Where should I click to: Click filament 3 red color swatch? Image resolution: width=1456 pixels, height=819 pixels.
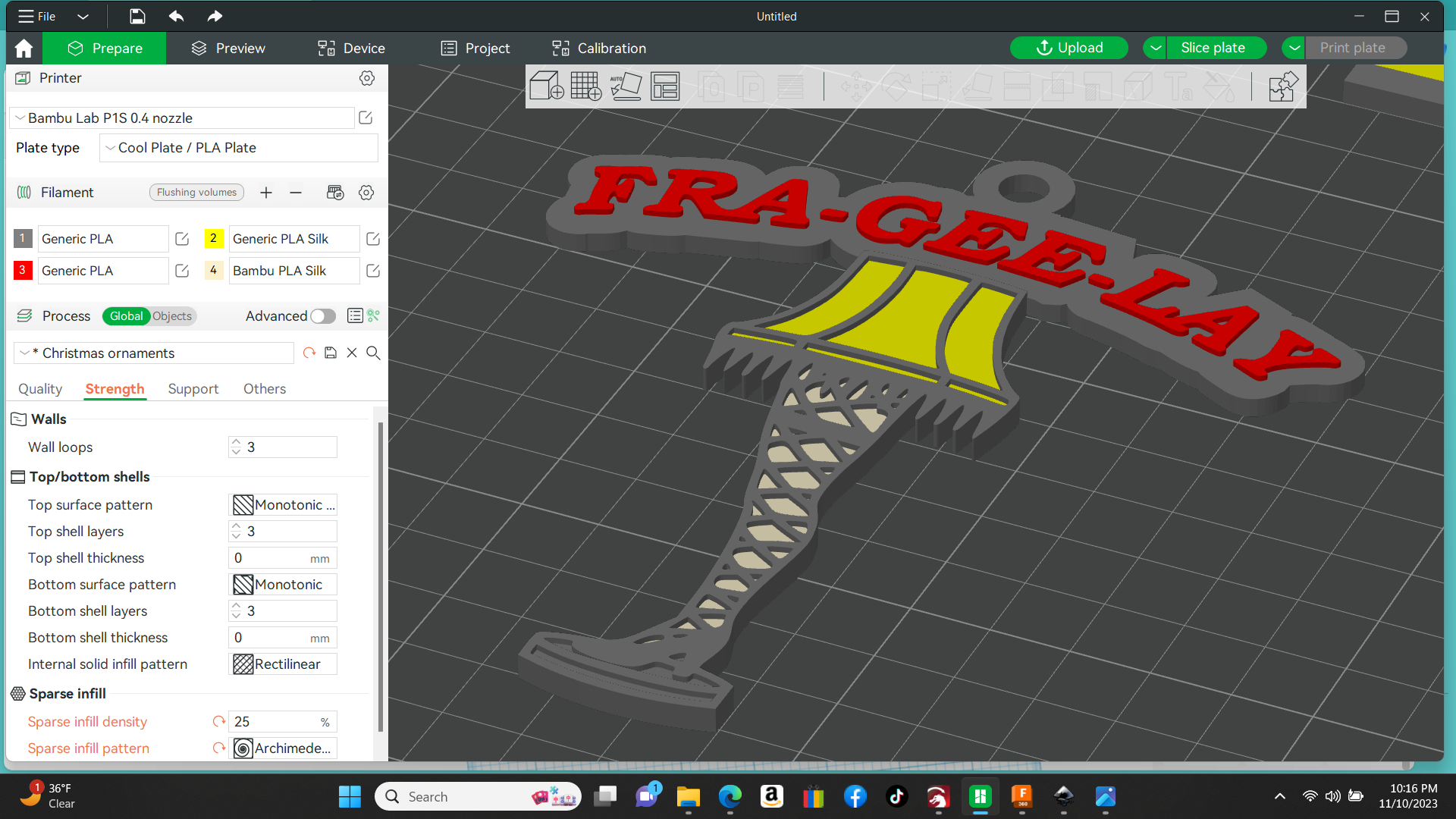pos(23,271)
